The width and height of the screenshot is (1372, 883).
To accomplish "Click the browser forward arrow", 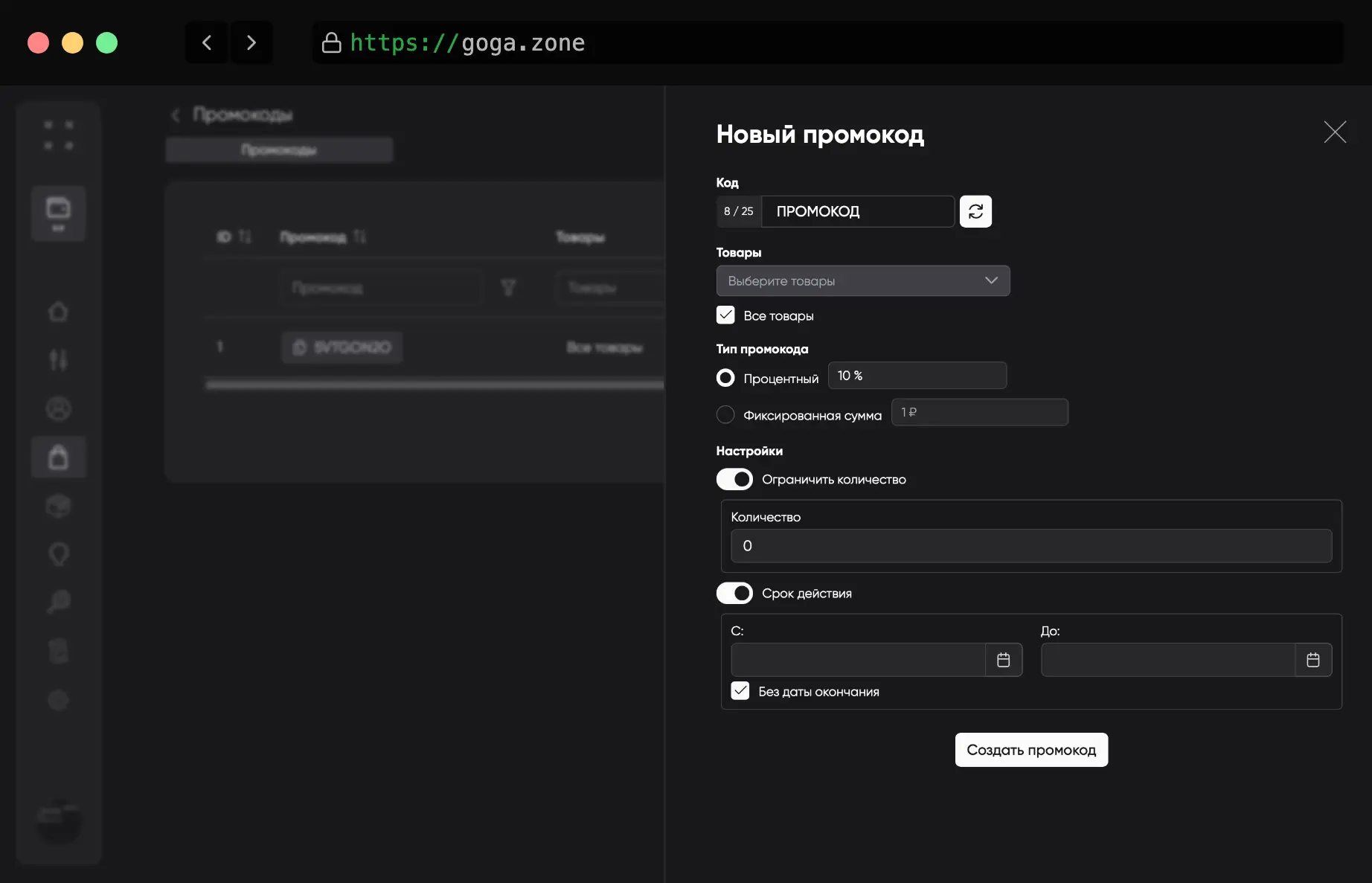I will (251, 43).
